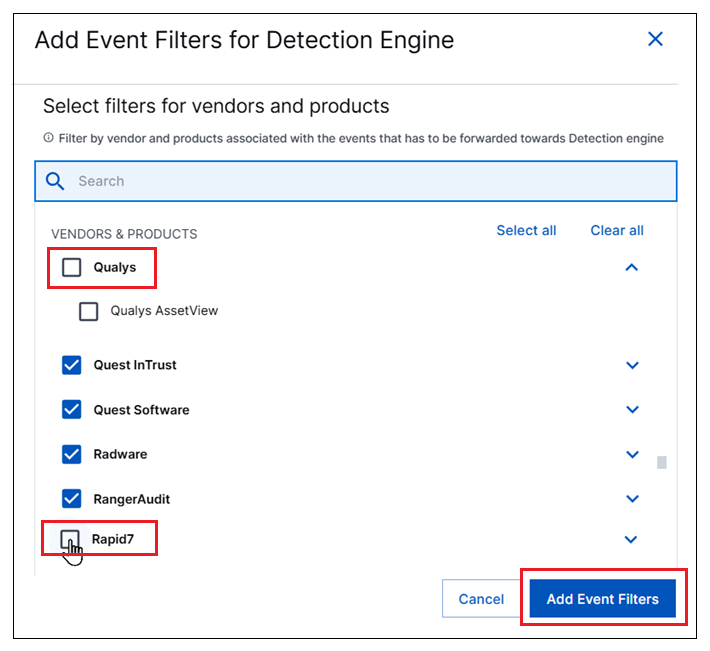The width and height of the screenshot is (710, 651).
Task: Uncheck the Radware checkbox
Action: point(72,454)
